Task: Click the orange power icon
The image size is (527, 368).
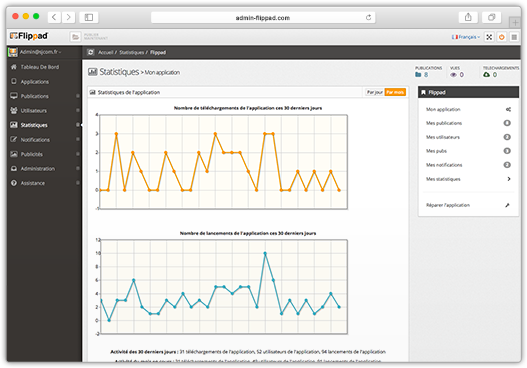Action: click(x=501, y=37)
